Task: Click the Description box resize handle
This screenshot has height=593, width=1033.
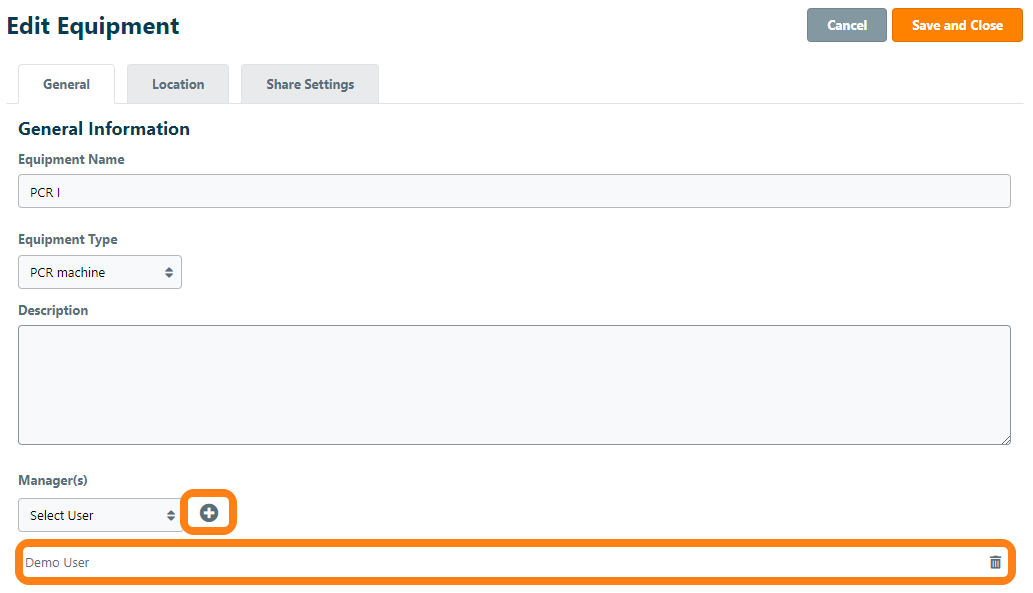Action: pyautogui.click(x=1005, y=439)
